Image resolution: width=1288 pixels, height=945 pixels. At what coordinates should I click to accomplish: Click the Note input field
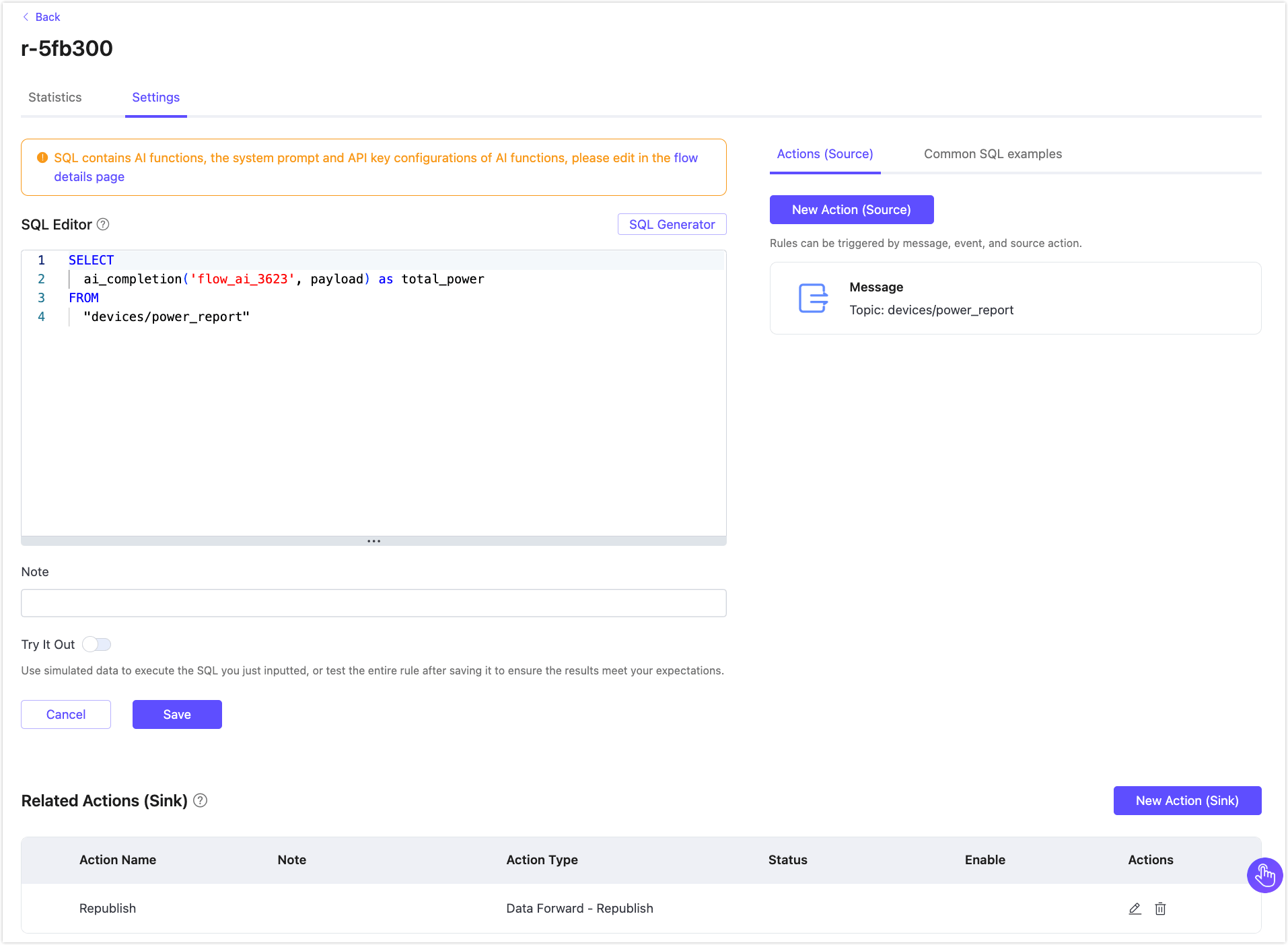(x=373, y=603)
